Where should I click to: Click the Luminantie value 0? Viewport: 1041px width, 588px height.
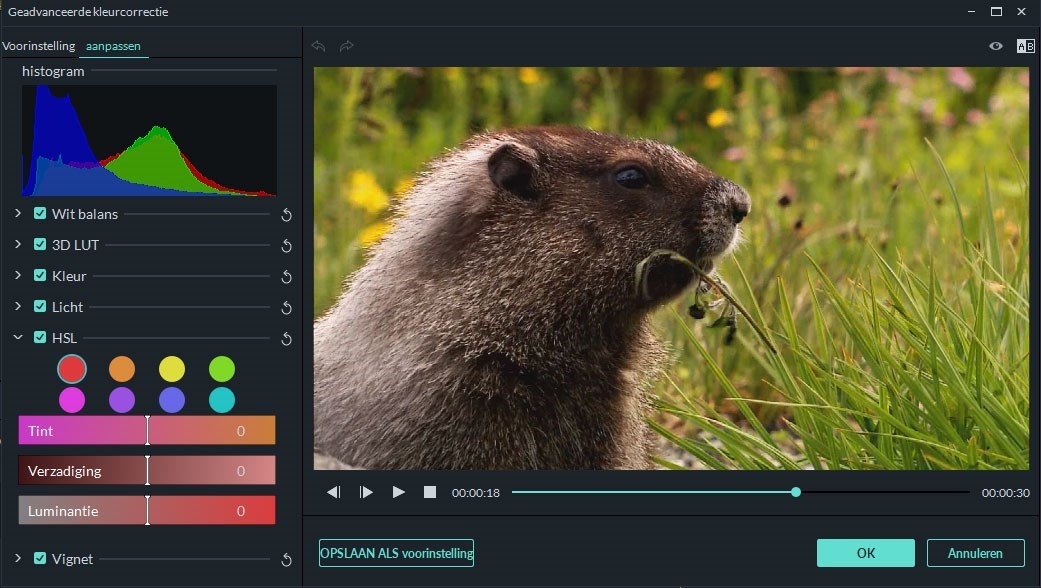point(241,511)
